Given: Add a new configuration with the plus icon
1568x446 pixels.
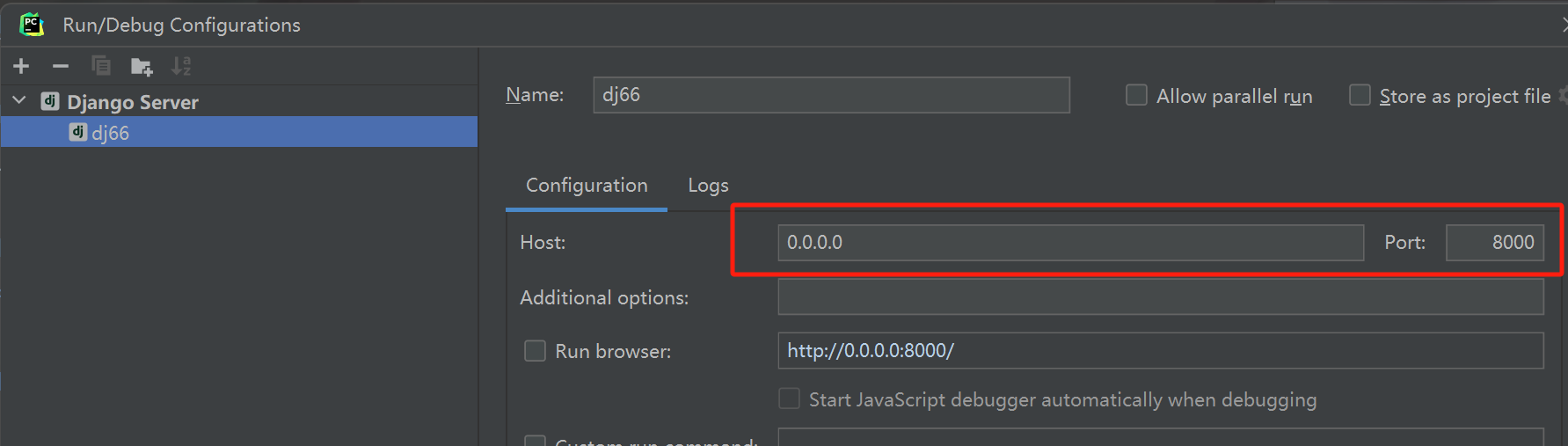Looking at the screenshot, I should tap(21, 66).
